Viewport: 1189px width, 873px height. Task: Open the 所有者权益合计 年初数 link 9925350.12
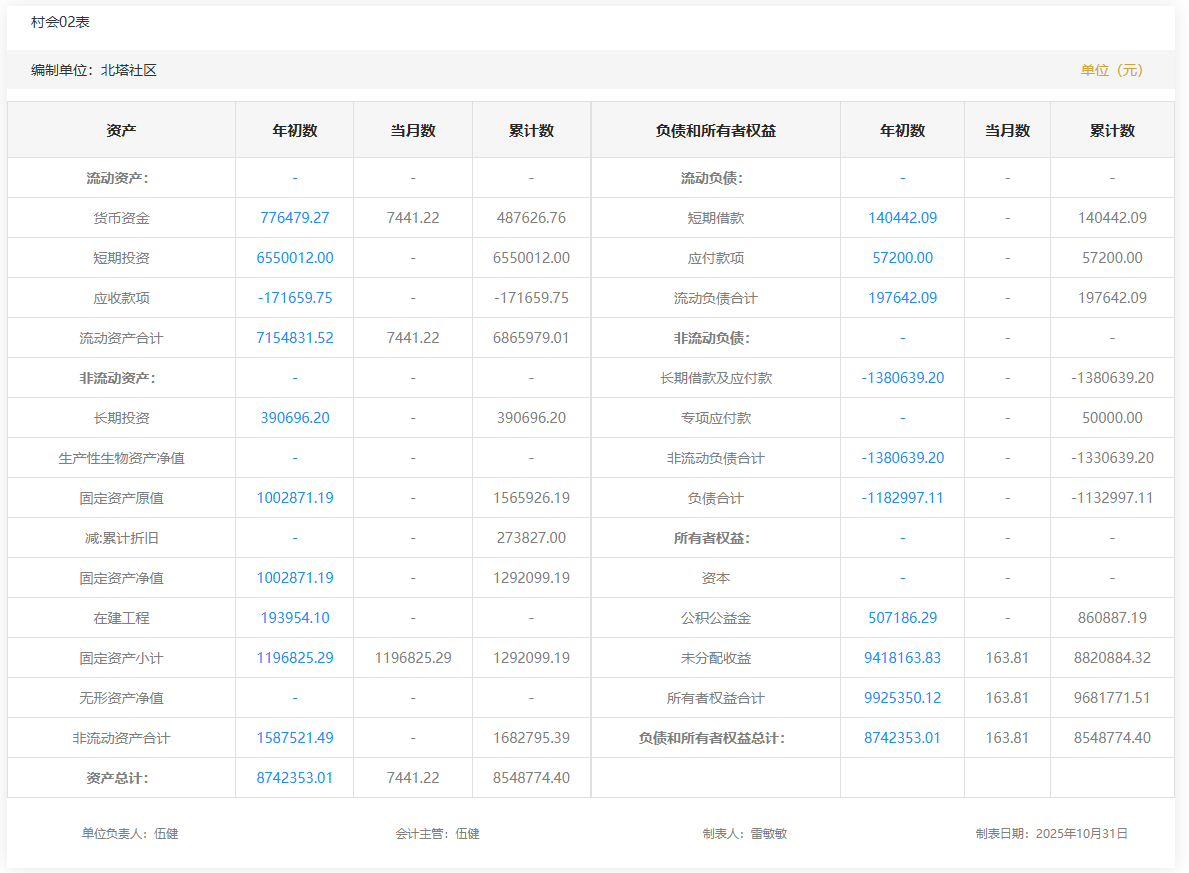pyautogui.click(x=902, y=698)
